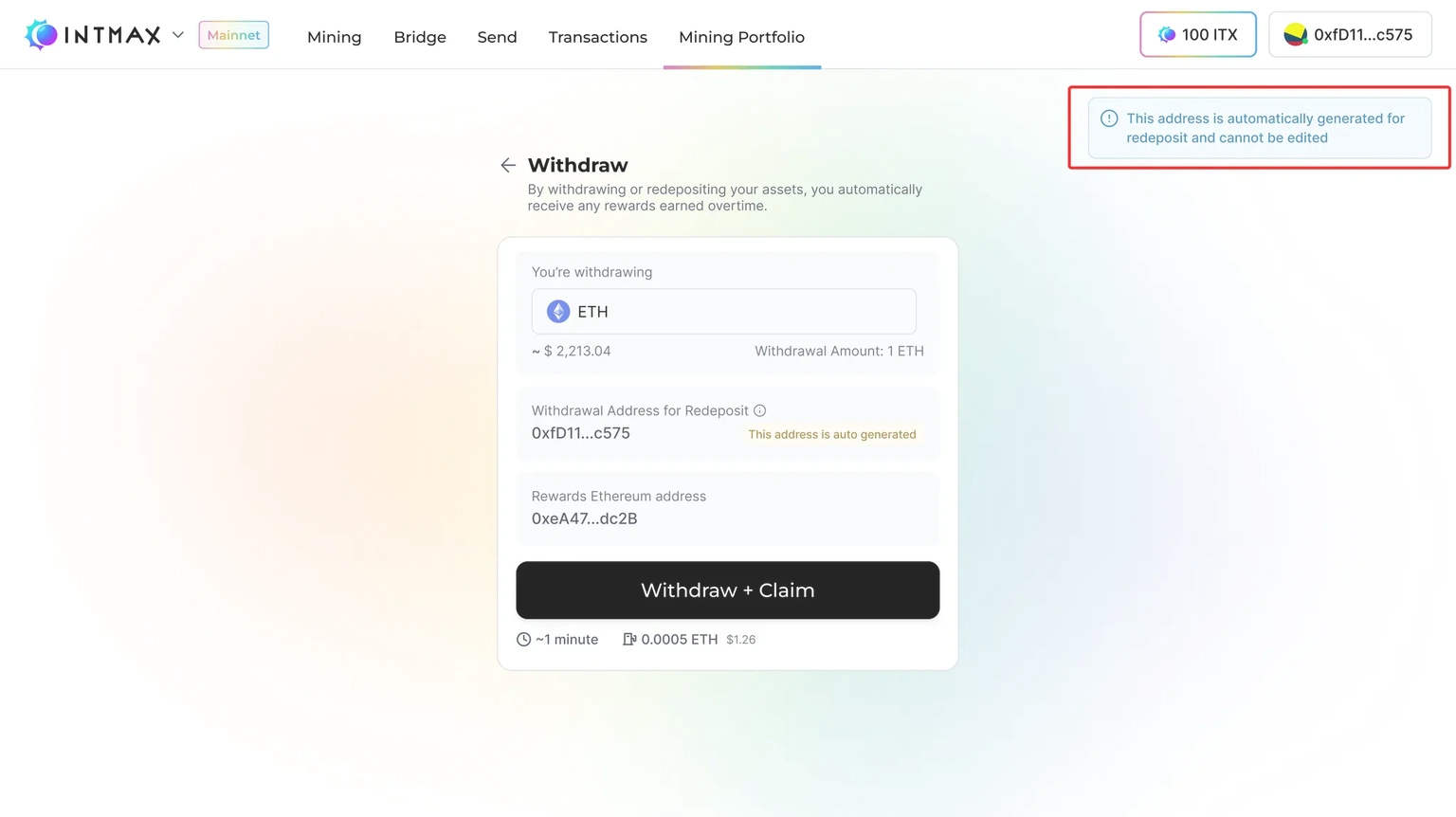The height and width of the screenshot is (817, 1456).
Task: Open the Mining tab
Action: coord(334,37)
